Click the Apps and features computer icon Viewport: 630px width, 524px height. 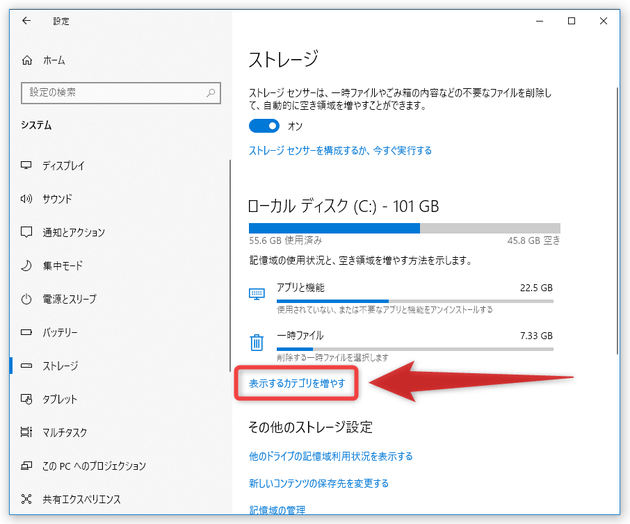pyautogui.click(x=257, y=294)
